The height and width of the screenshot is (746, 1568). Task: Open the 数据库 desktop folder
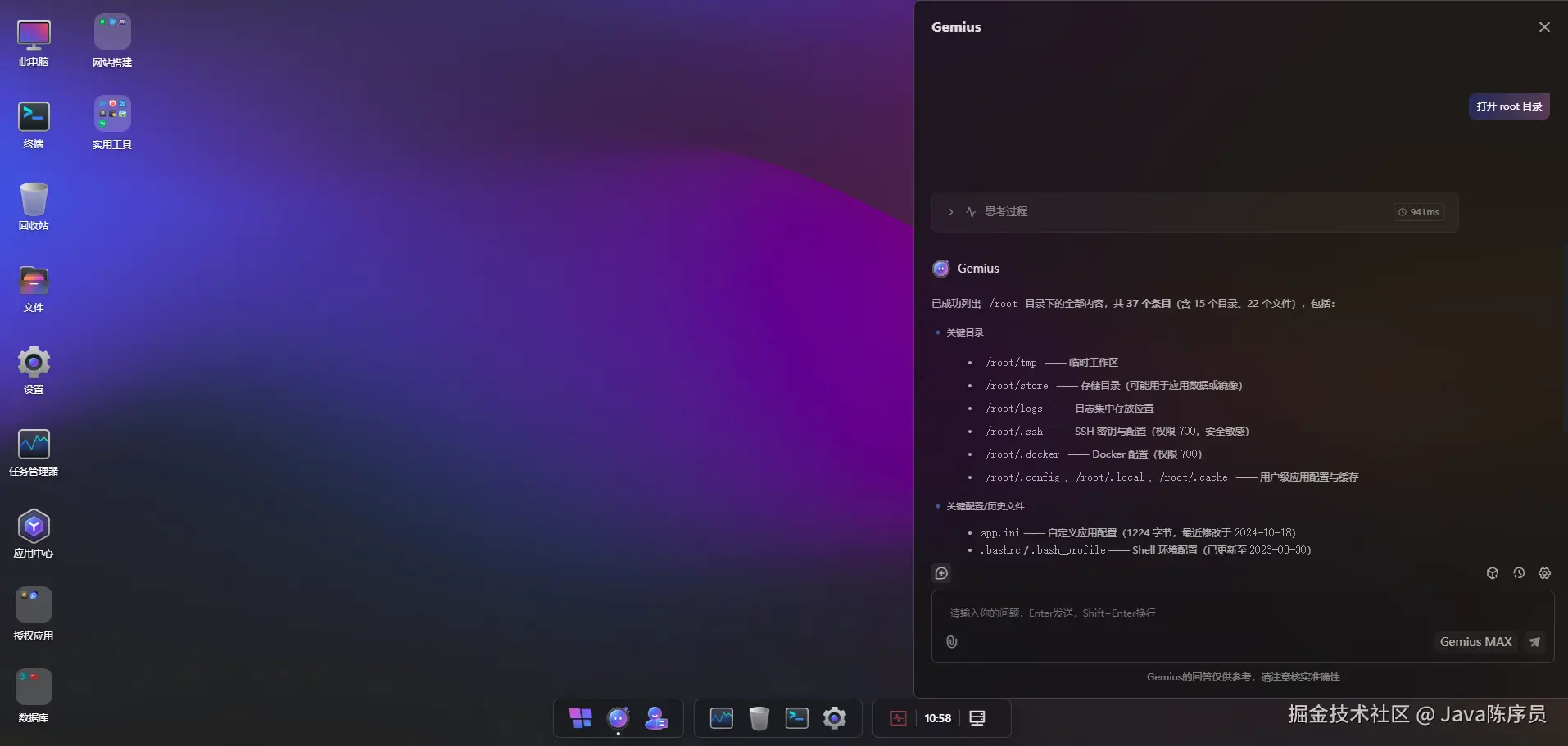pyautogui.click(x=34, y=696)
